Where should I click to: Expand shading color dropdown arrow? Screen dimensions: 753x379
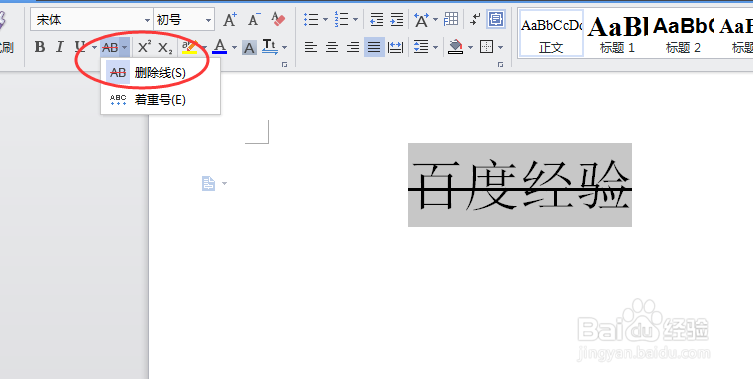470,48
